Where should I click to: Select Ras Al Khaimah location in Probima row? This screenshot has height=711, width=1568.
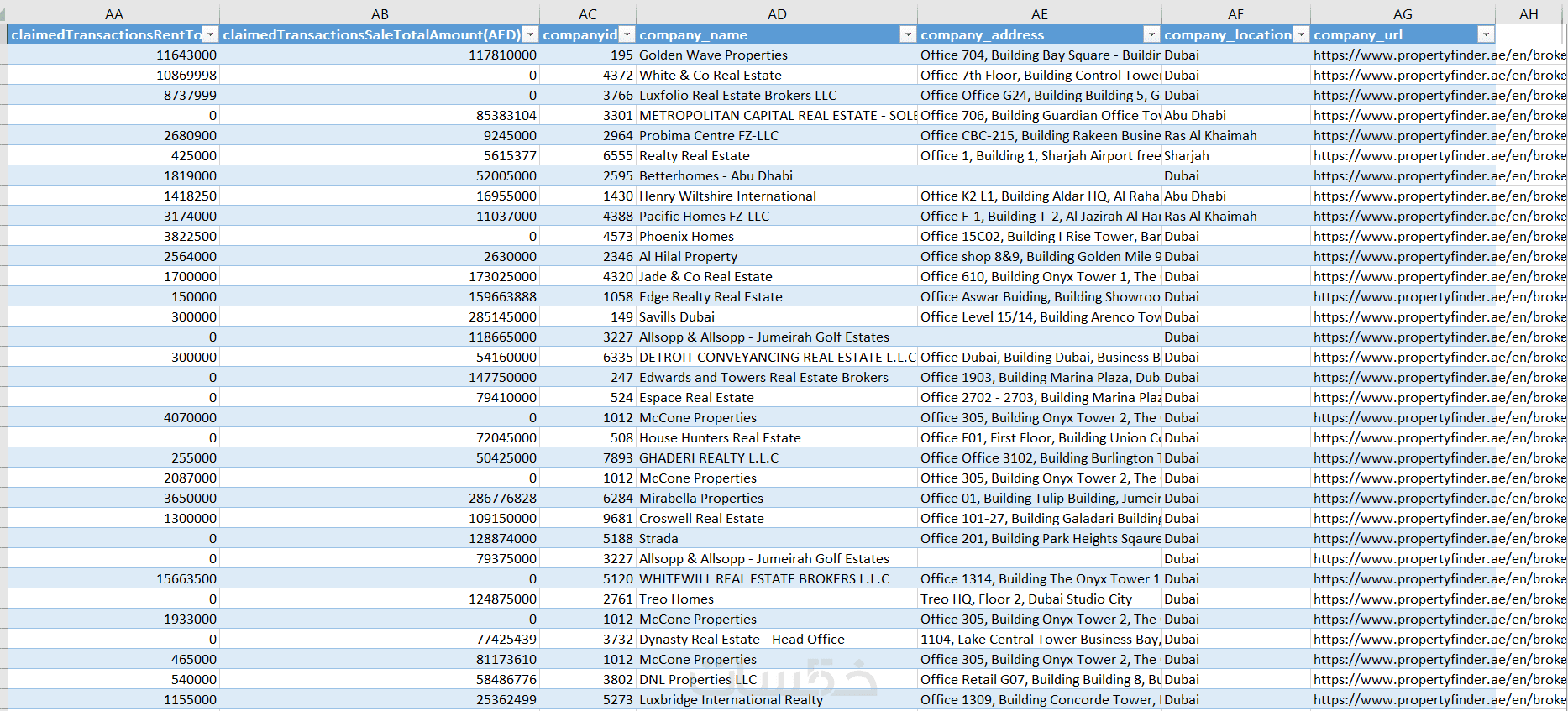(1235, 135)
